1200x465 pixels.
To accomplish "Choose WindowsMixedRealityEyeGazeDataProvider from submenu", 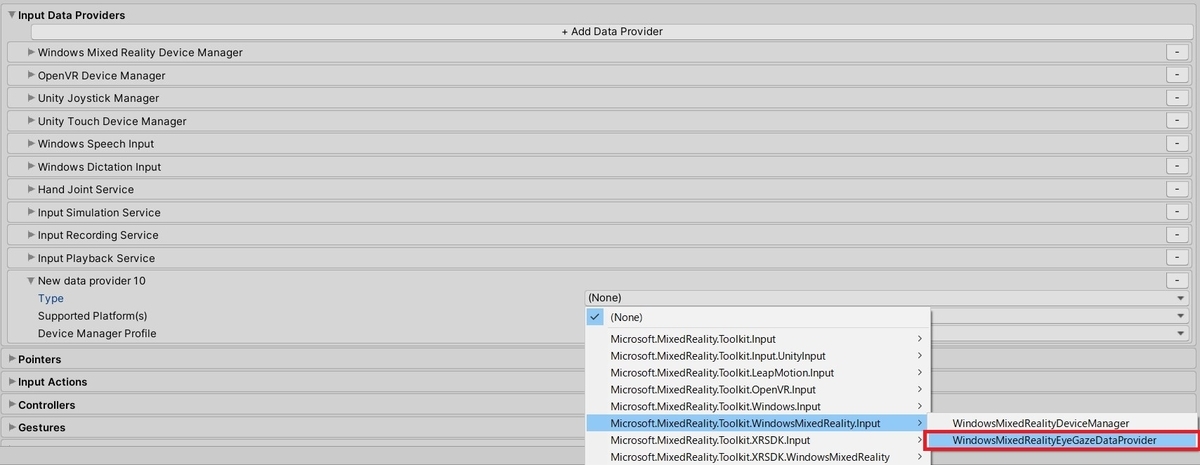I will [x=1062, y=440].
